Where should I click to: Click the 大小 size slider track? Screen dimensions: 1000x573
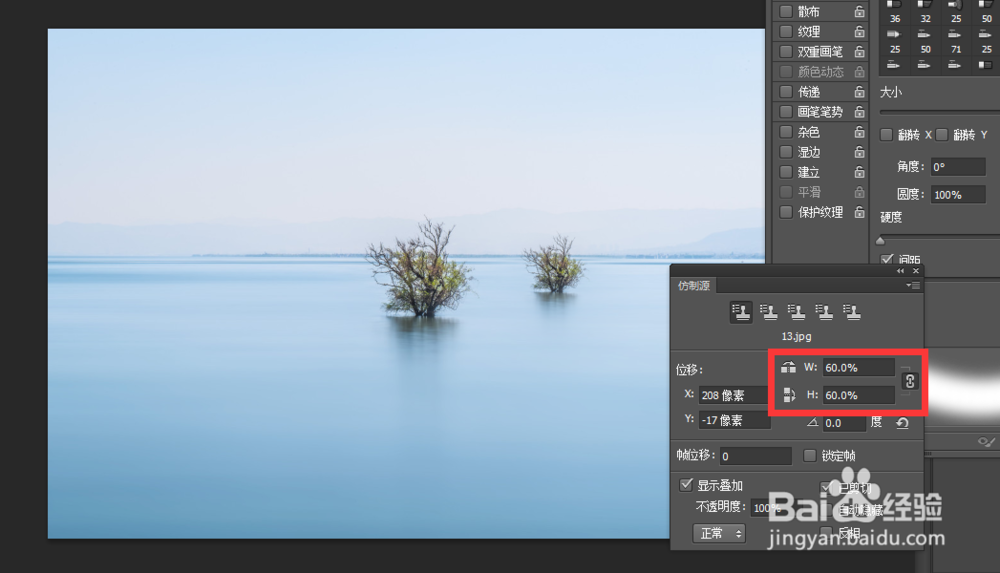click(939, 112)
